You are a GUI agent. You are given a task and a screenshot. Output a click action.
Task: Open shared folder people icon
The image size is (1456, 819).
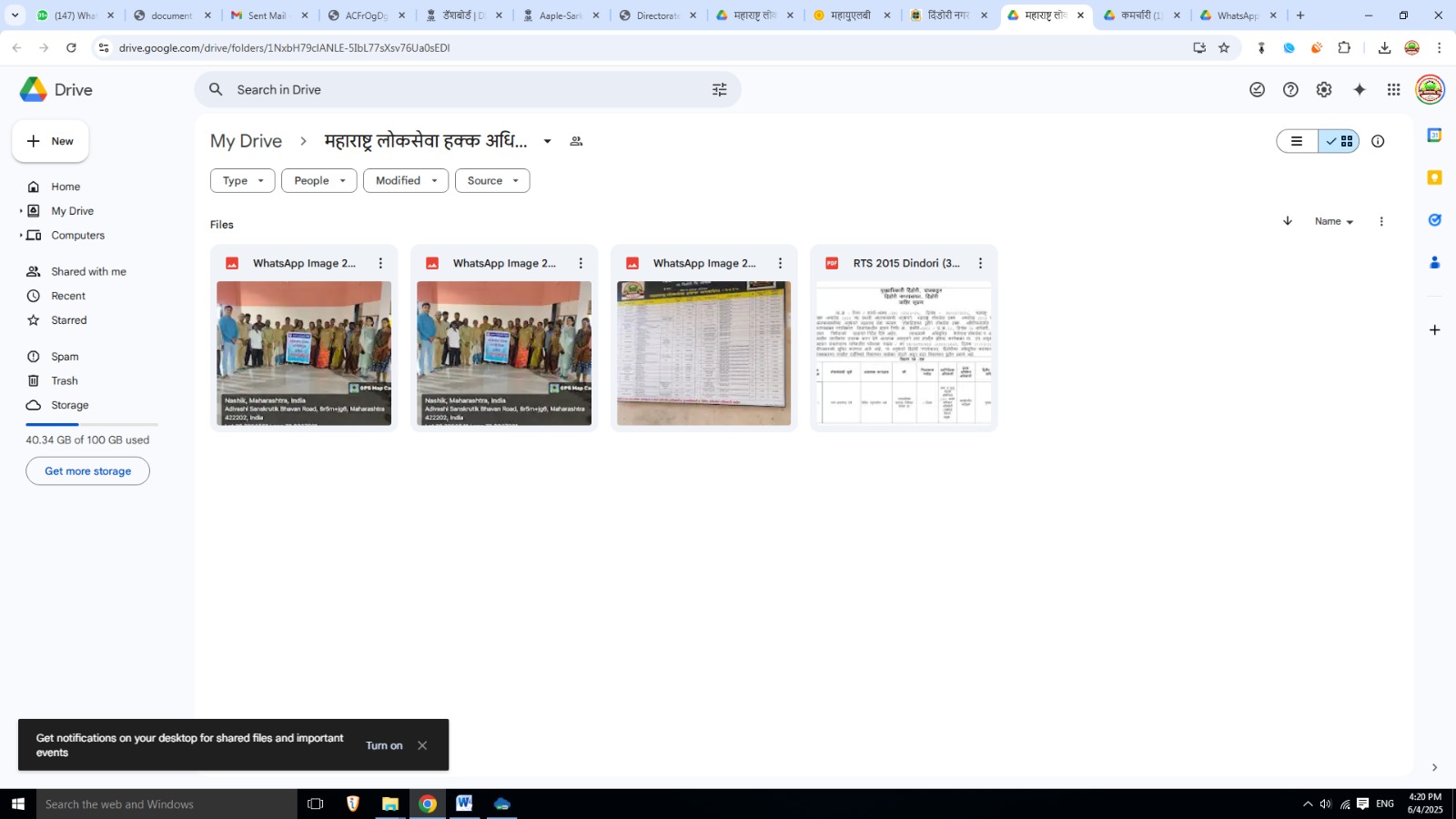click(576, 141)
